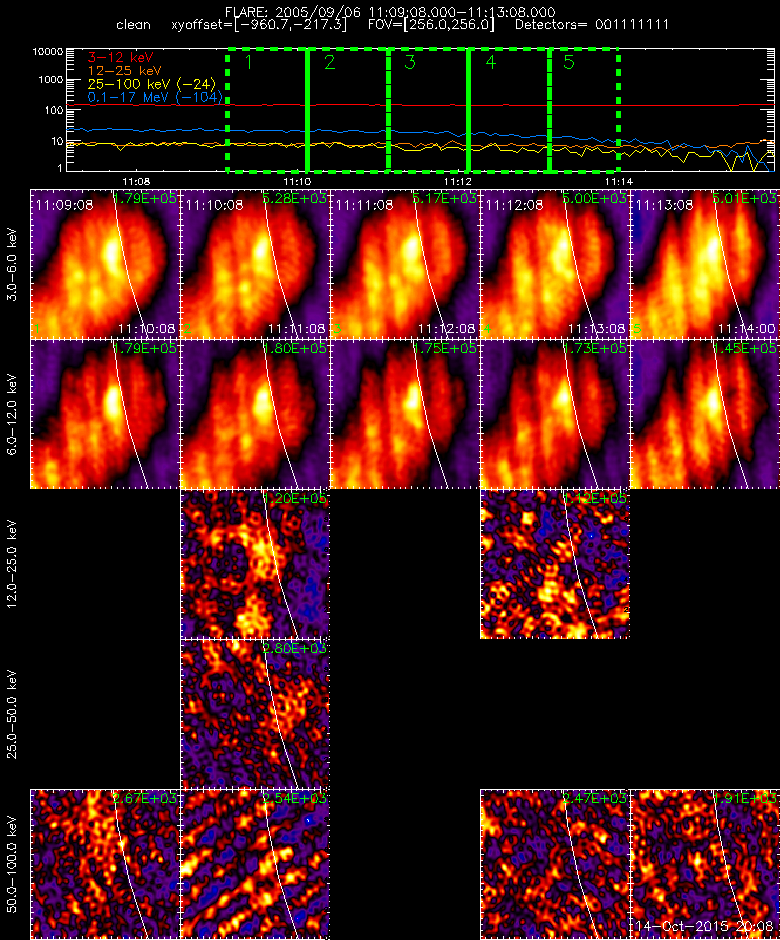Click the 11:10 time axis label
Screen dimensions: 780x940
coord(297,182)
